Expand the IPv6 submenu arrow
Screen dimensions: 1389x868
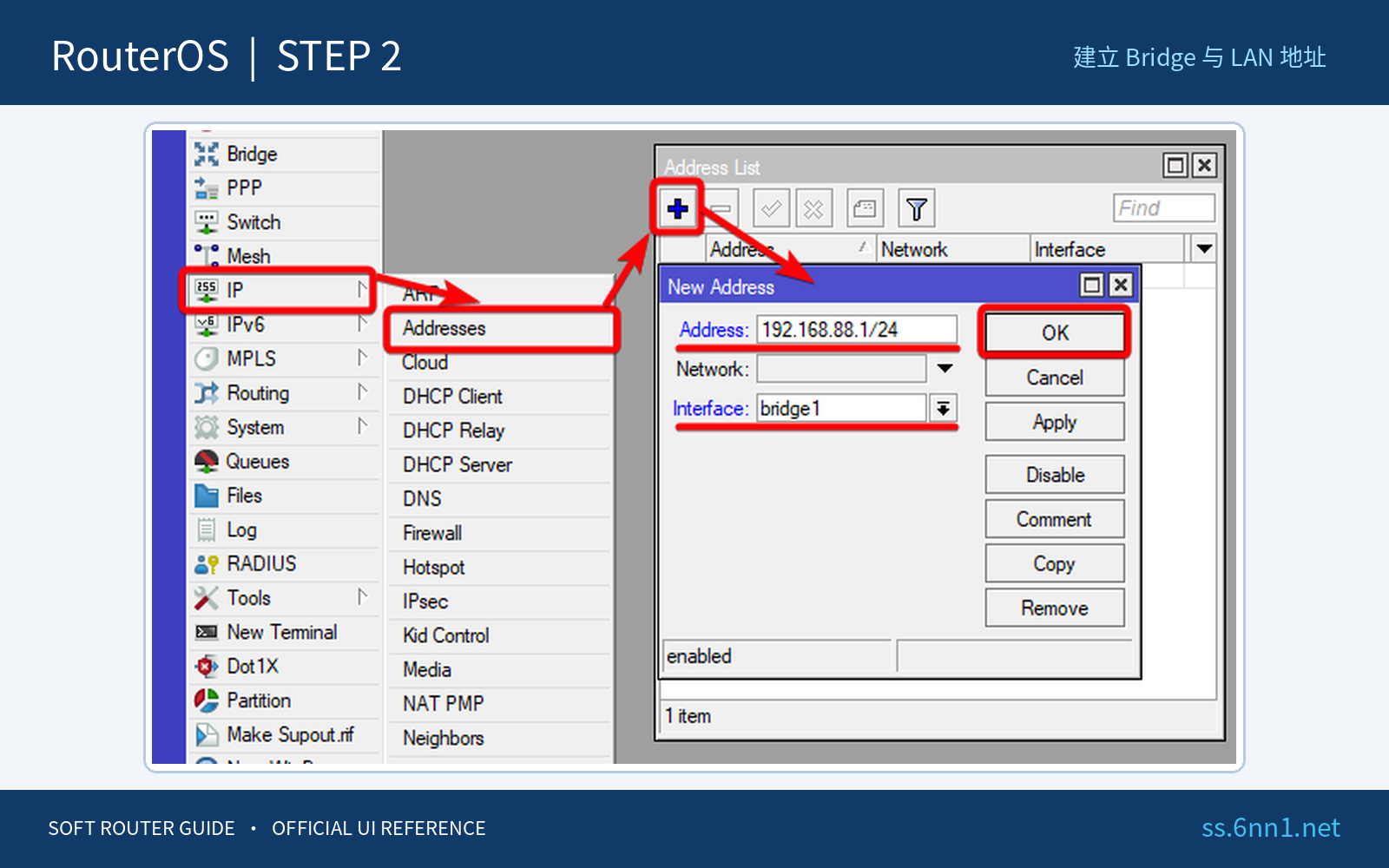tap(362, 324)
